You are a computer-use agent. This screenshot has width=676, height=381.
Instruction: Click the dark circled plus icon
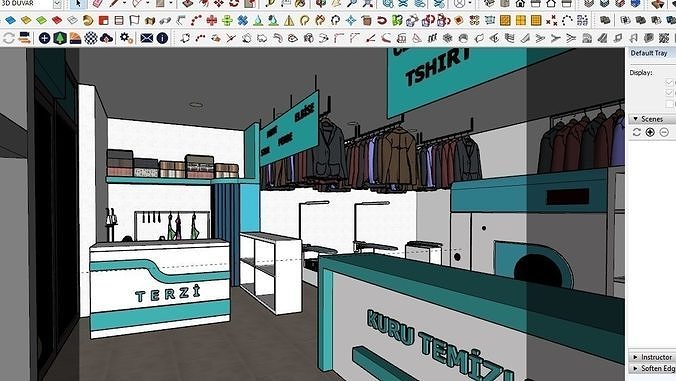click(x=44, y=38)
